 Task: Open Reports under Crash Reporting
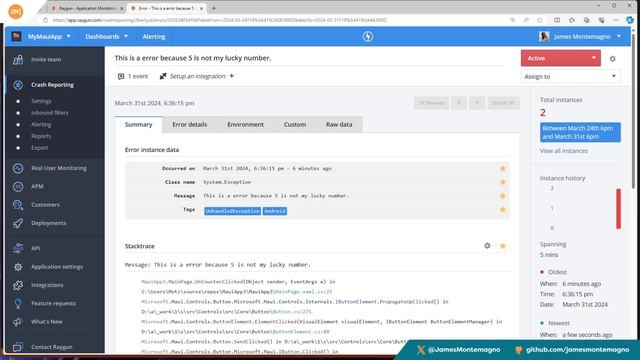[41, 136]
